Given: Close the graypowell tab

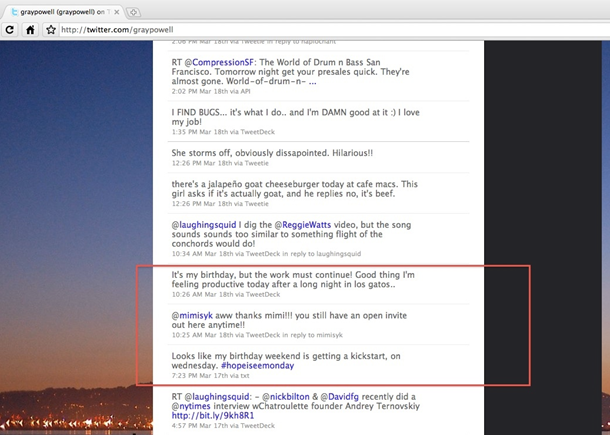Looking at the screenshot, I should (117, 12).
